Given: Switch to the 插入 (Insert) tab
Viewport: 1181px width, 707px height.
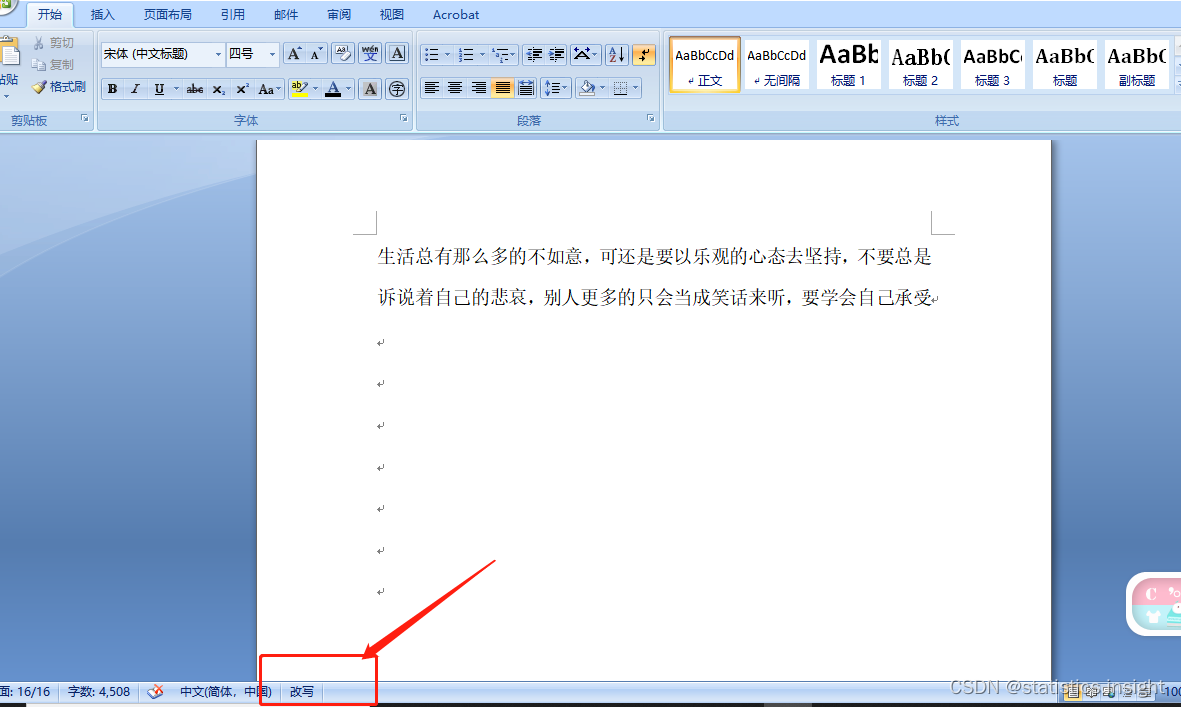Looking at the screenshot, I should pos(102,14).
